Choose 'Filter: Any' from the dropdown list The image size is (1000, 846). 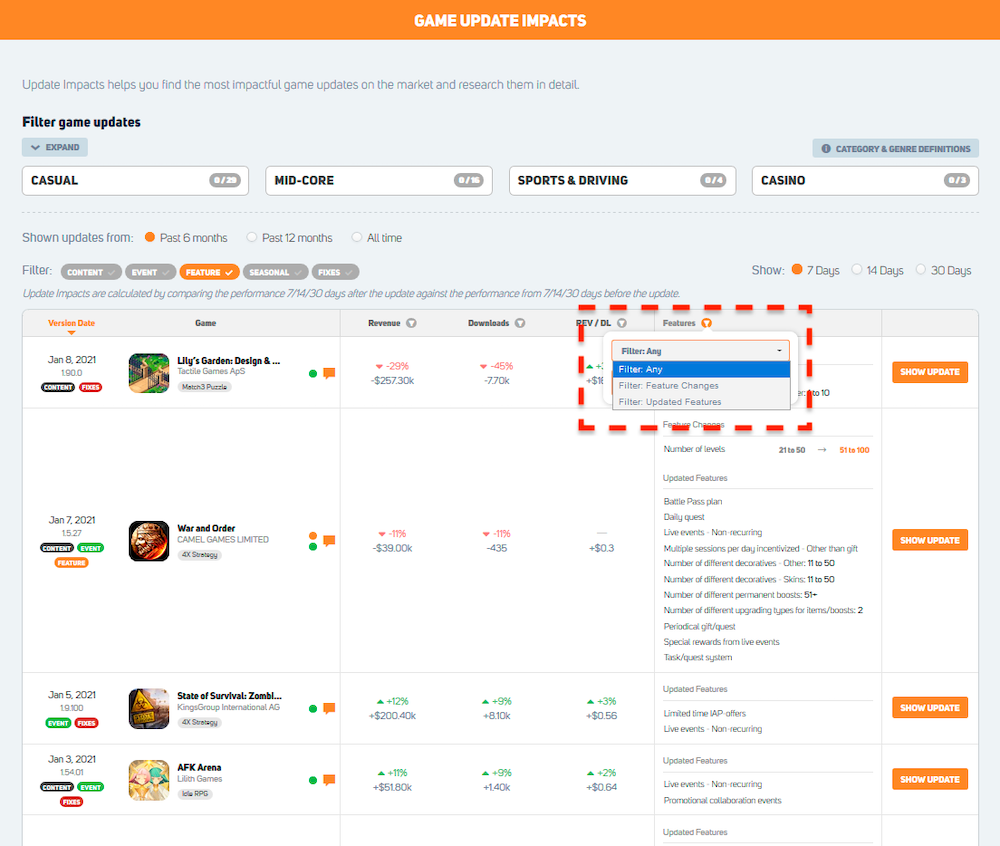point(702,369)
